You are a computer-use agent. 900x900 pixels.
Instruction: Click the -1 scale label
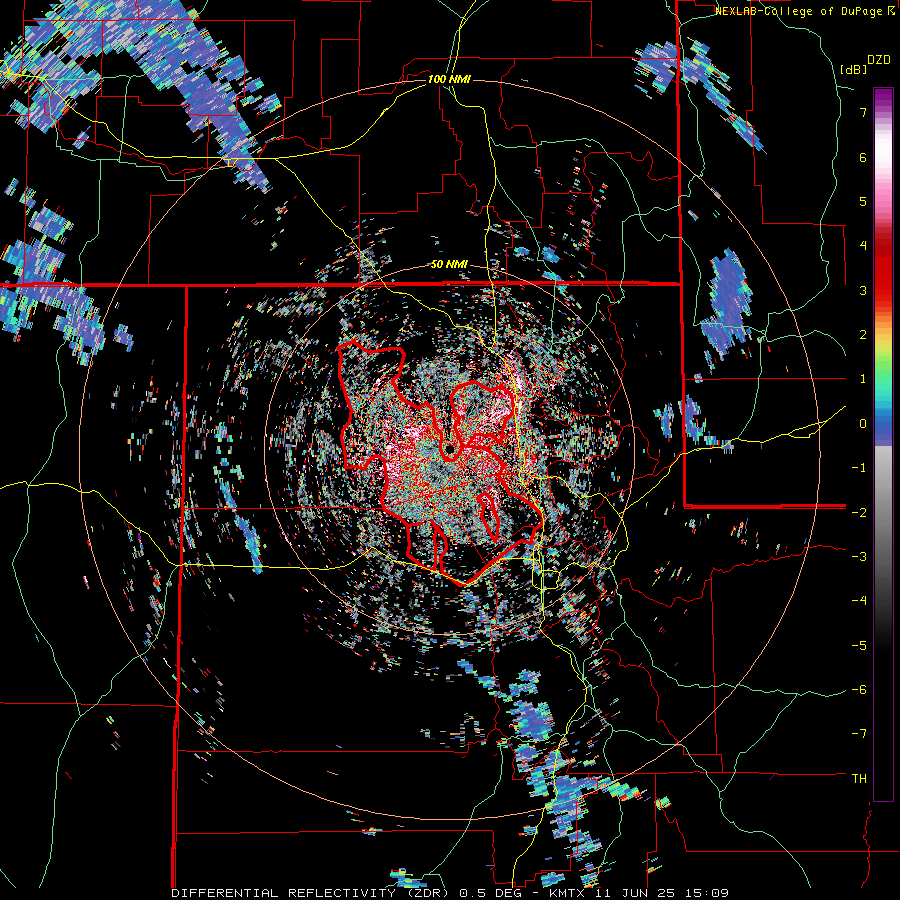coord(859,468)
